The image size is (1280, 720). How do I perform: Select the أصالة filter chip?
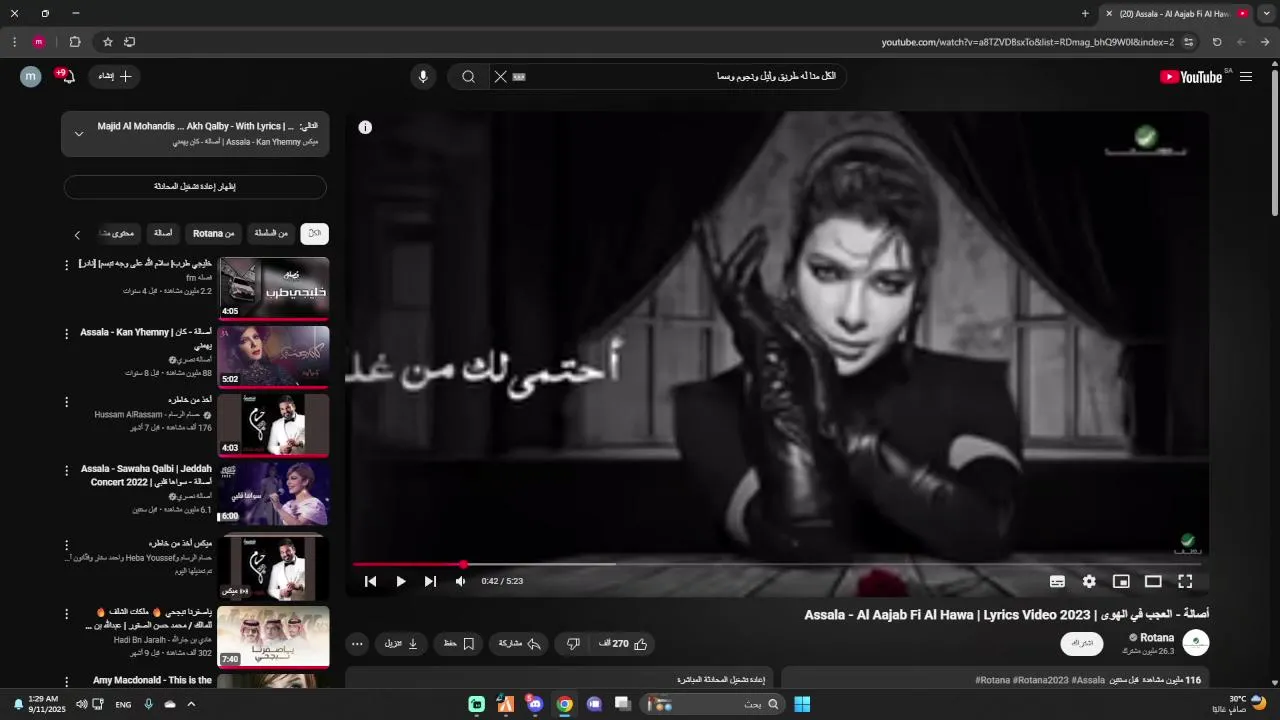[163, 234]
